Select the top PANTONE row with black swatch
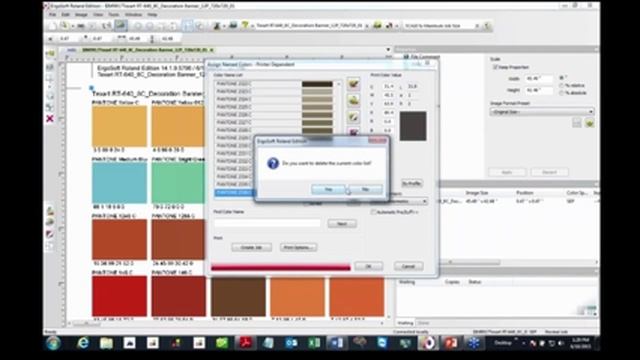The width and height of the screenshot is (640, 360). 274,84
